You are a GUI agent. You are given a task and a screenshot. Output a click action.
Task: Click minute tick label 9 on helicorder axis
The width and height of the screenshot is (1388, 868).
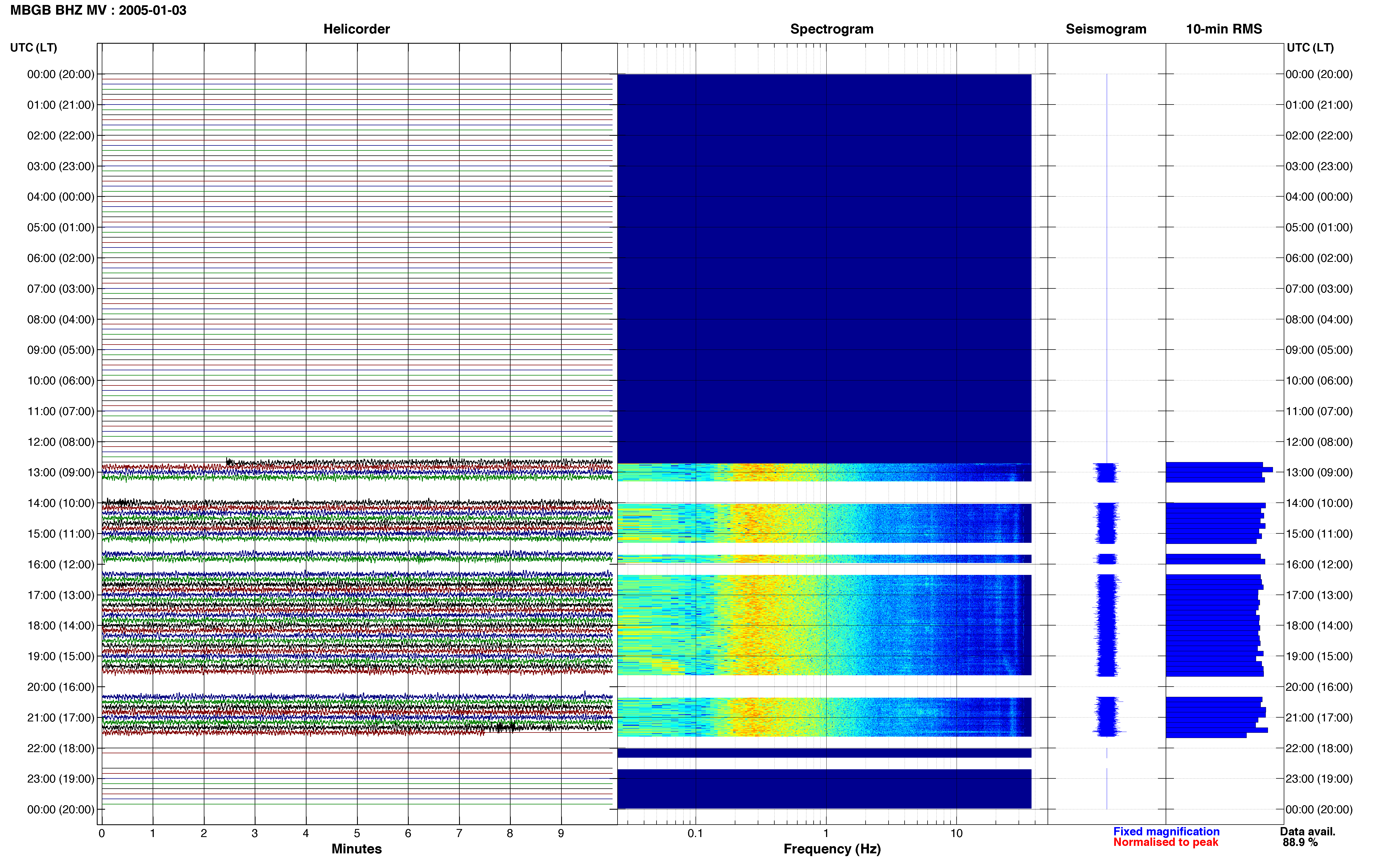(x=561, y=833)
